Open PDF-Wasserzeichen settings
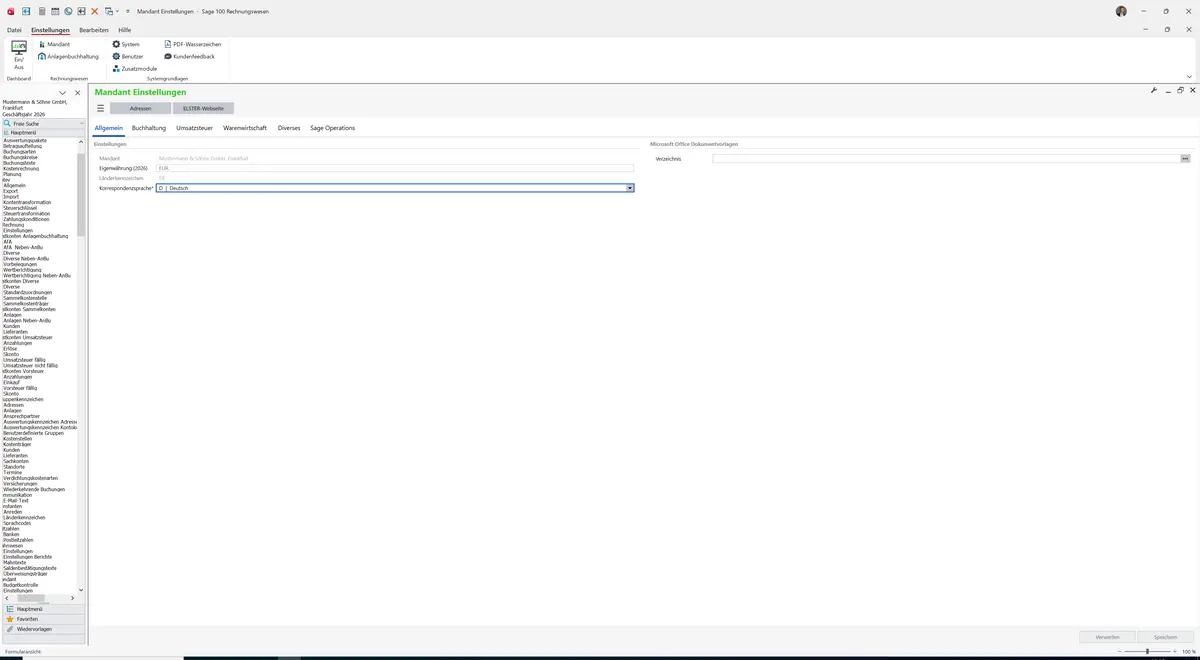Viewport: 1200px width, 660px height. (x=193, y=44)
